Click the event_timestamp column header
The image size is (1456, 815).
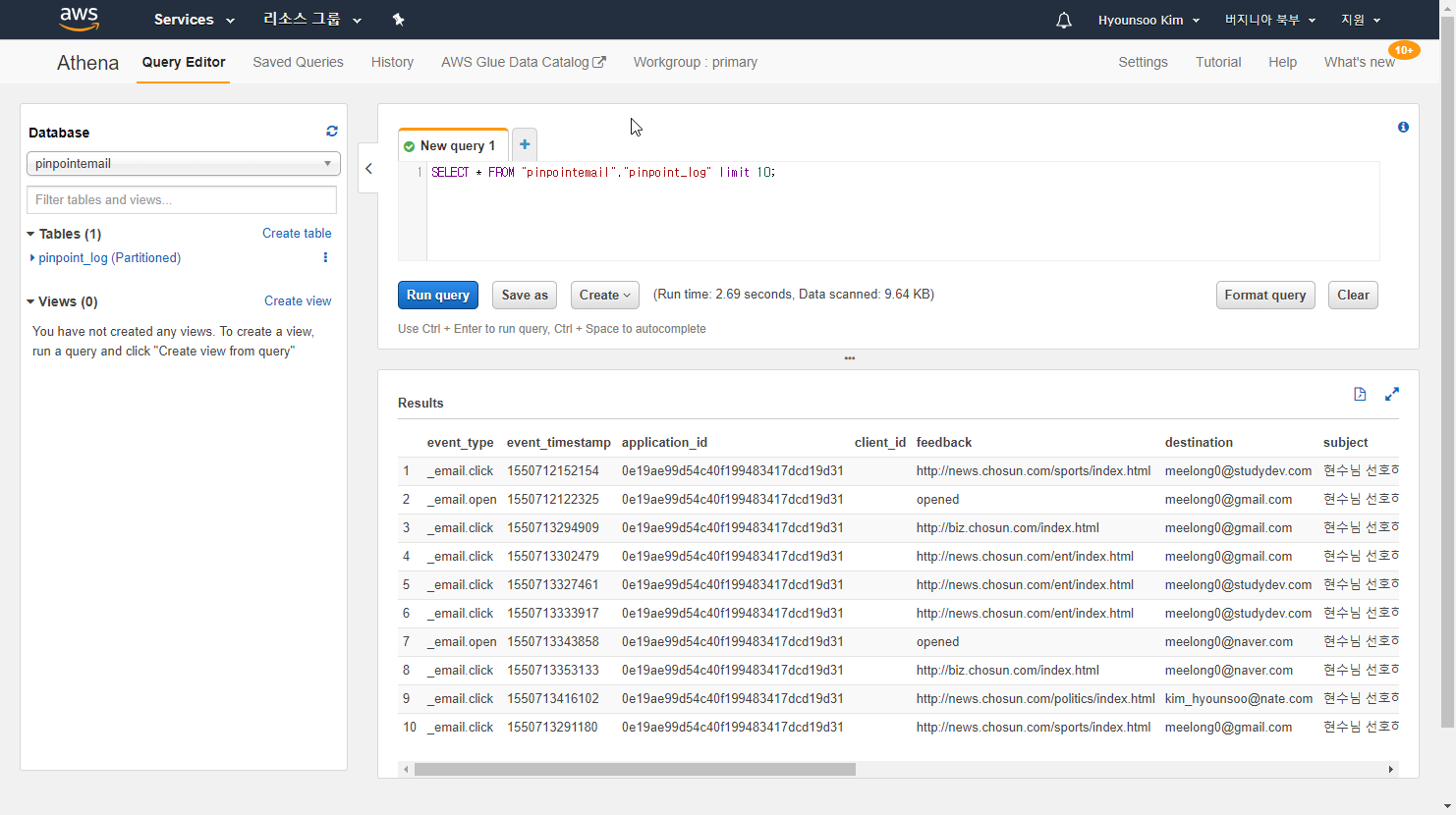(x=559, y=442)
